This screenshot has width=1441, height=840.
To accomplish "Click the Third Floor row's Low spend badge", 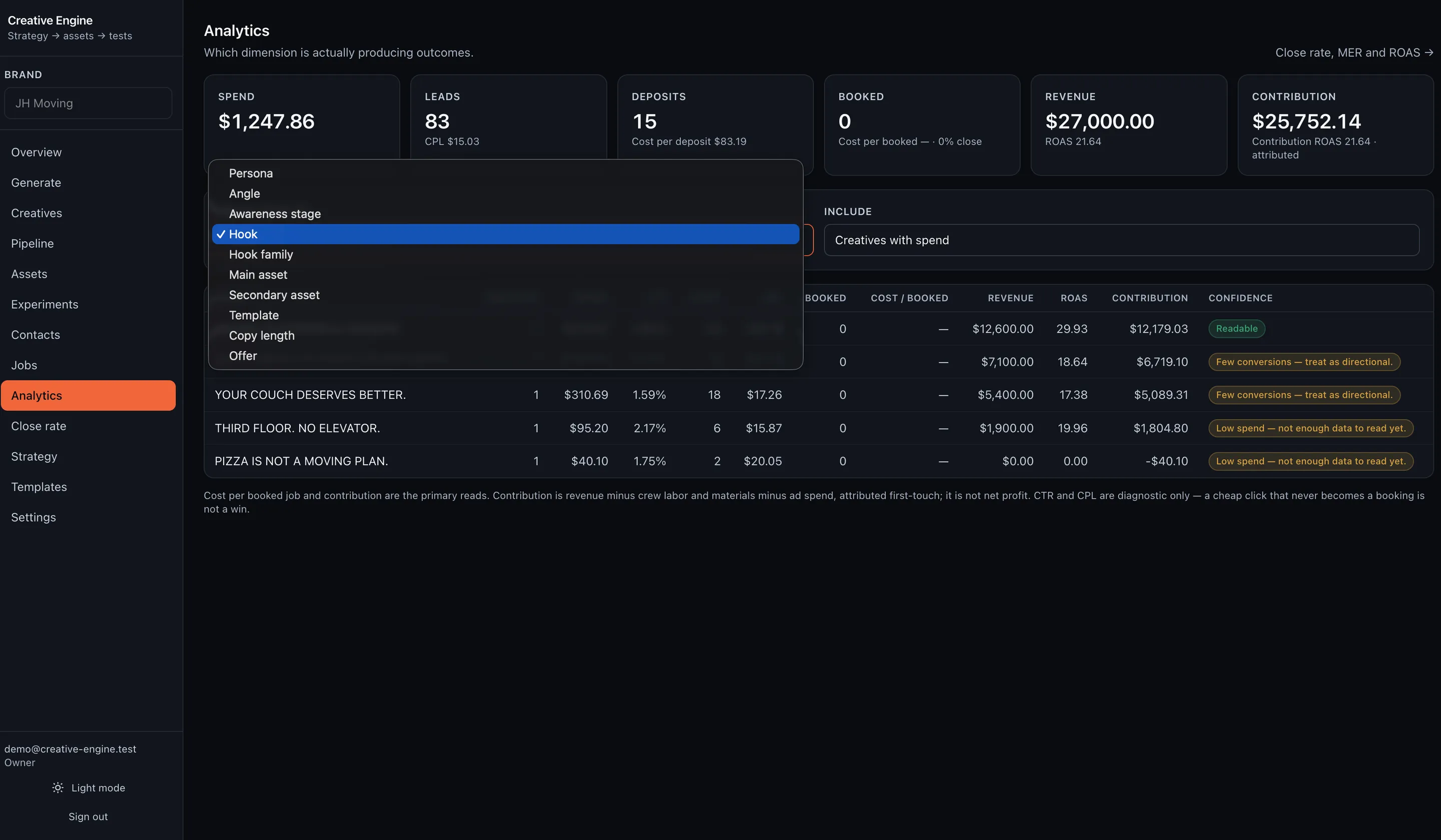I will point(1310,428).
